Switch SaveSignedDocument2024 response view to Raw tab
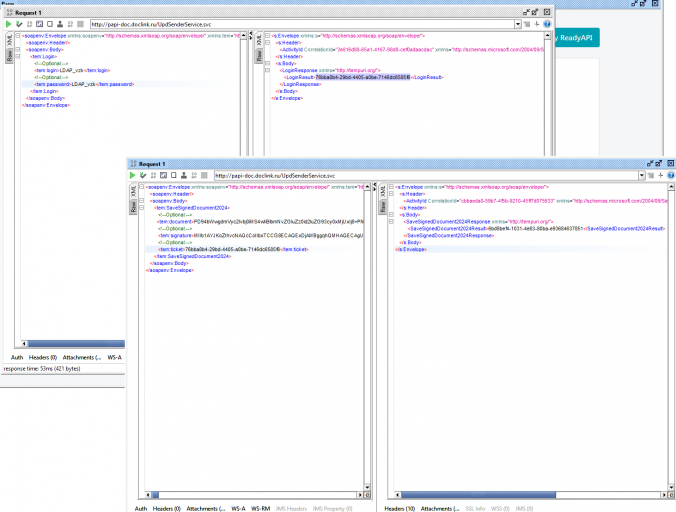Viewport: 676px width, 512px height. tap(382, 207)
